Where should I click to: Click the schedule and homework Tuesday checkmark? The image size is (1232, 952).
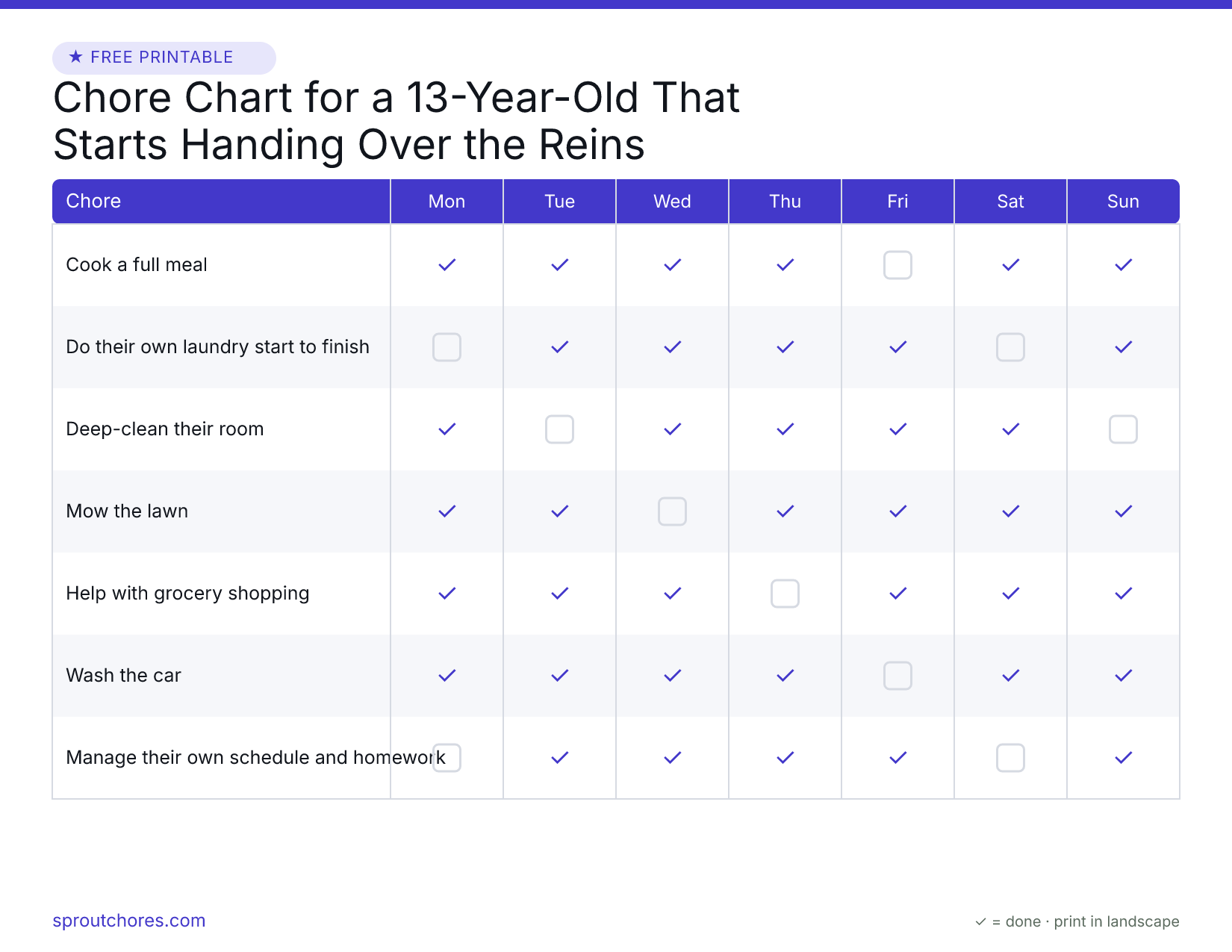click(559, 758)
